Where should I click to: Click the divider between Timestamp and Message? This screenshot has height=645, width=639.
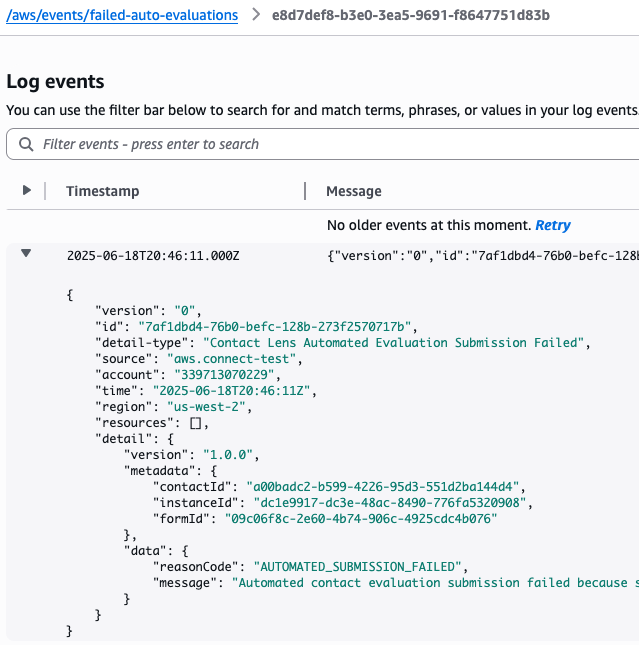point(305,191)
